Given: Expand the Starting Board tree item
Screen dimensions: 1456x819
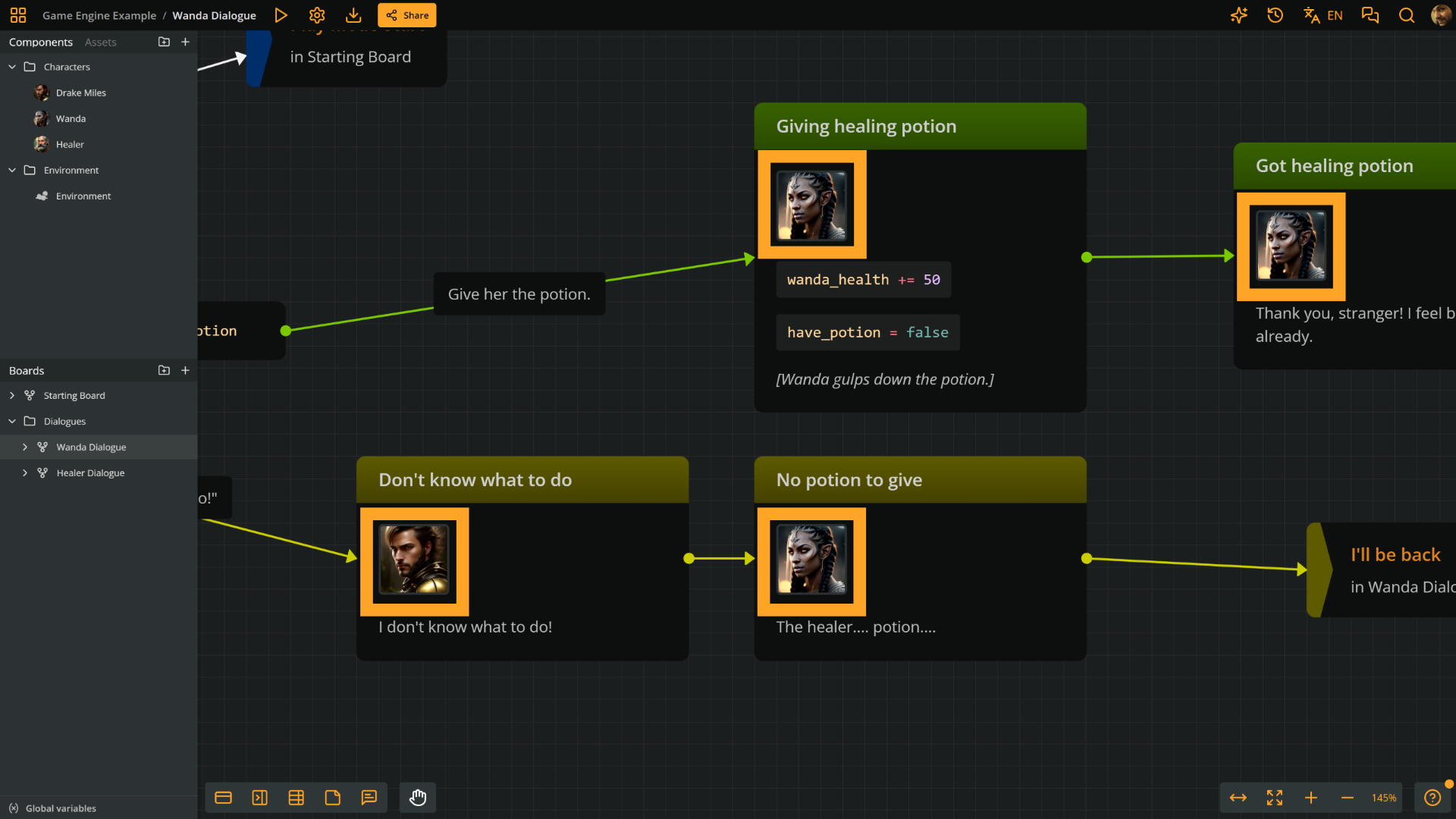Looking at the screenshot, I should point(12,396).
